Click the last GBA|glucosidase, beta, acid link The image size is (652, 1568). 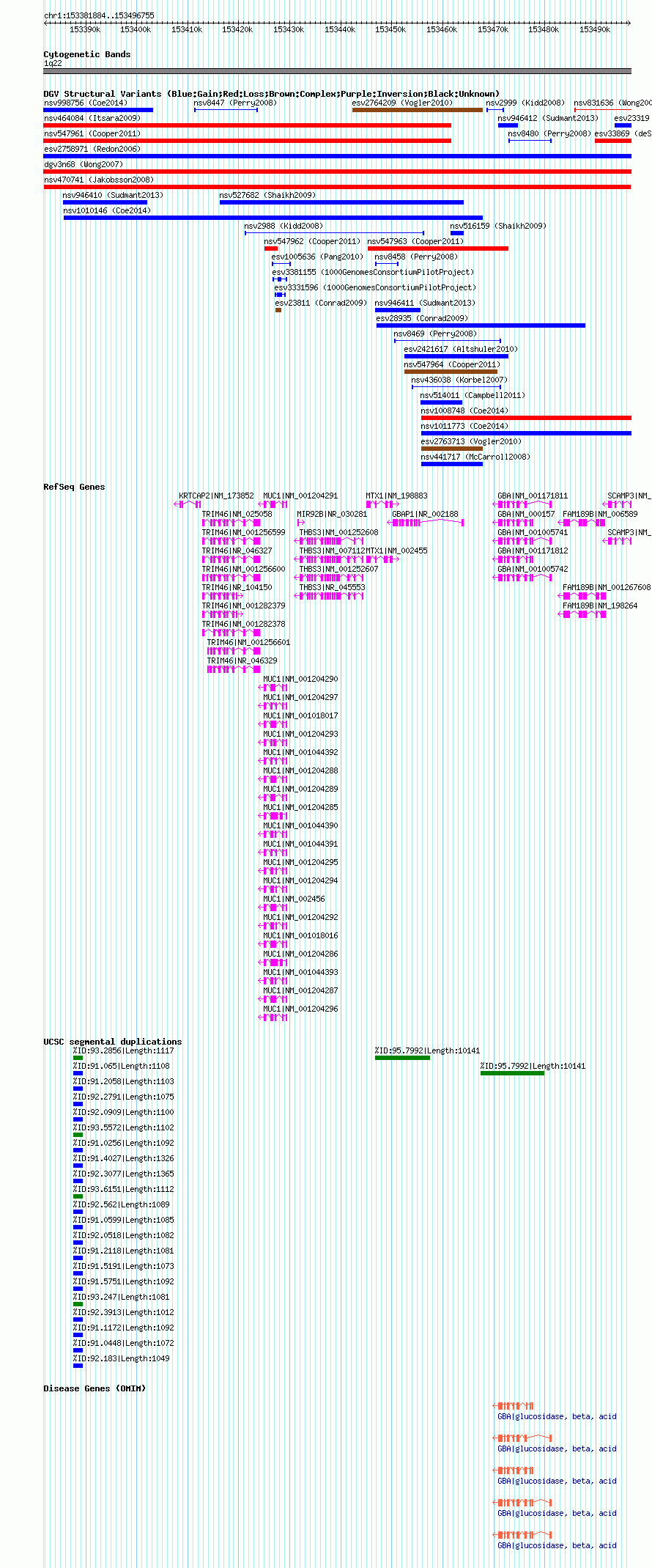(557, 1545)
